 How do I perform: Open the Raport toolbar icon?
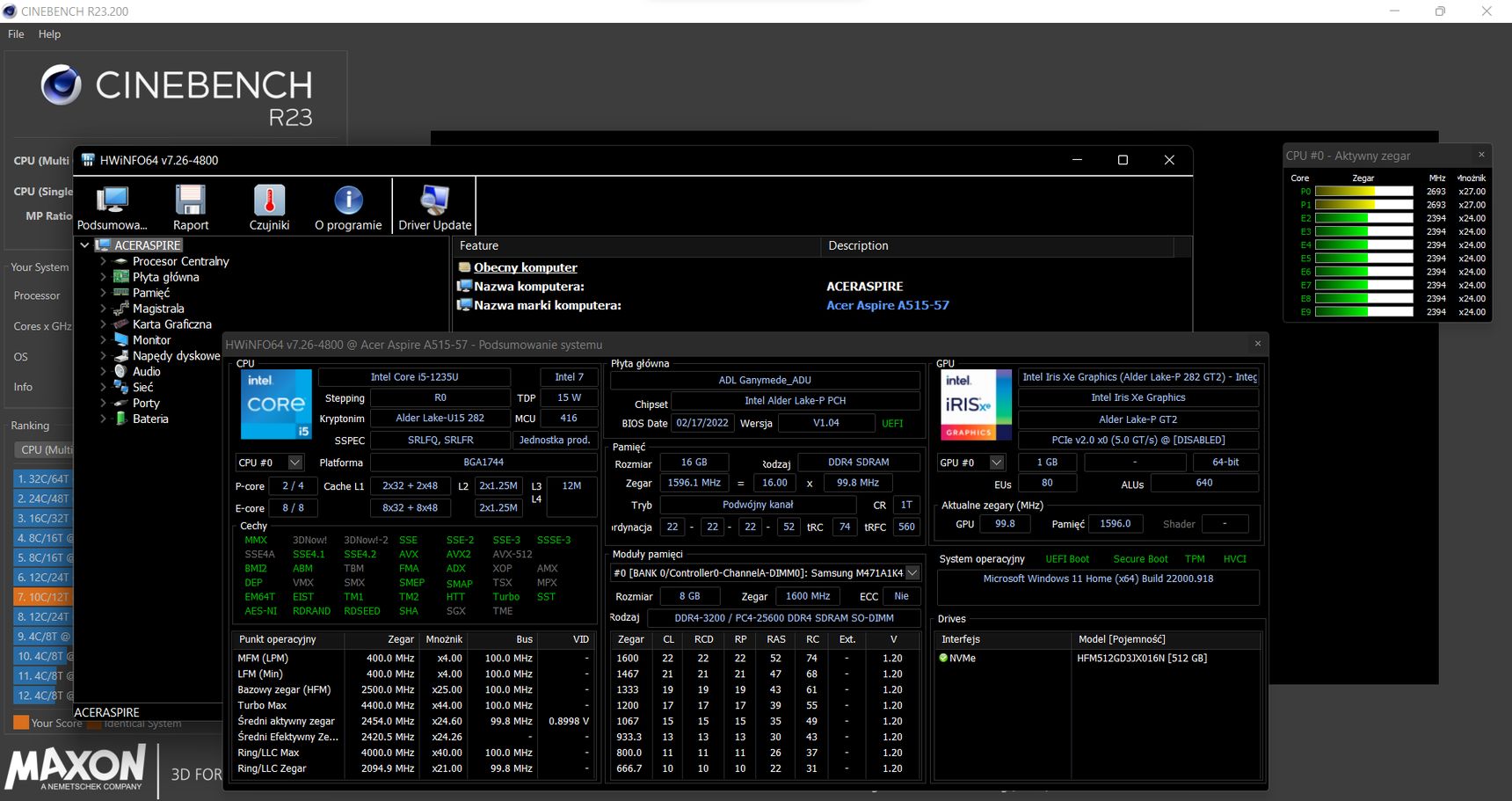coord(191,200)
